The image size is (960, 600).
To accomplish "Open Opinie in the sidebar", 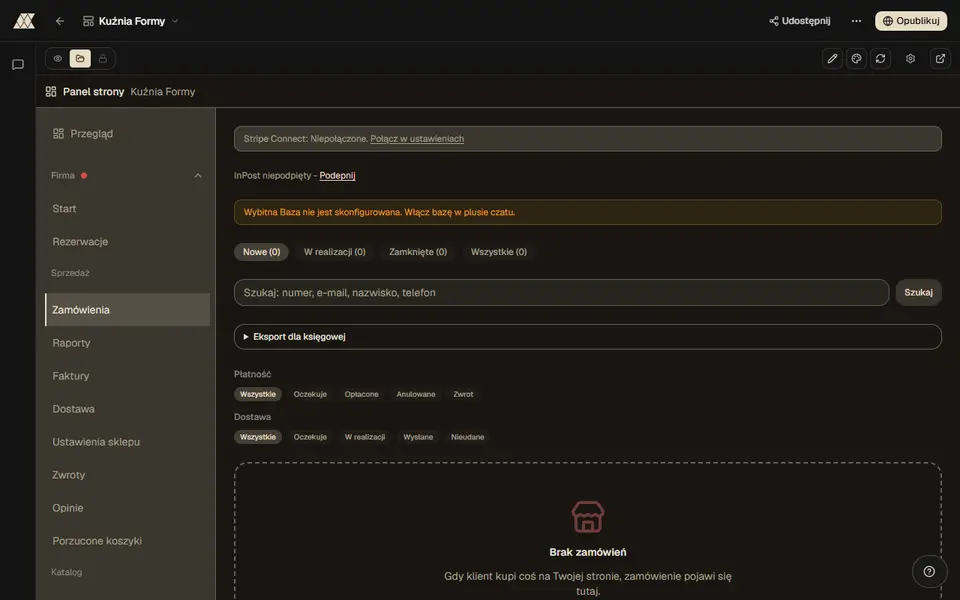I will point(127,508).
